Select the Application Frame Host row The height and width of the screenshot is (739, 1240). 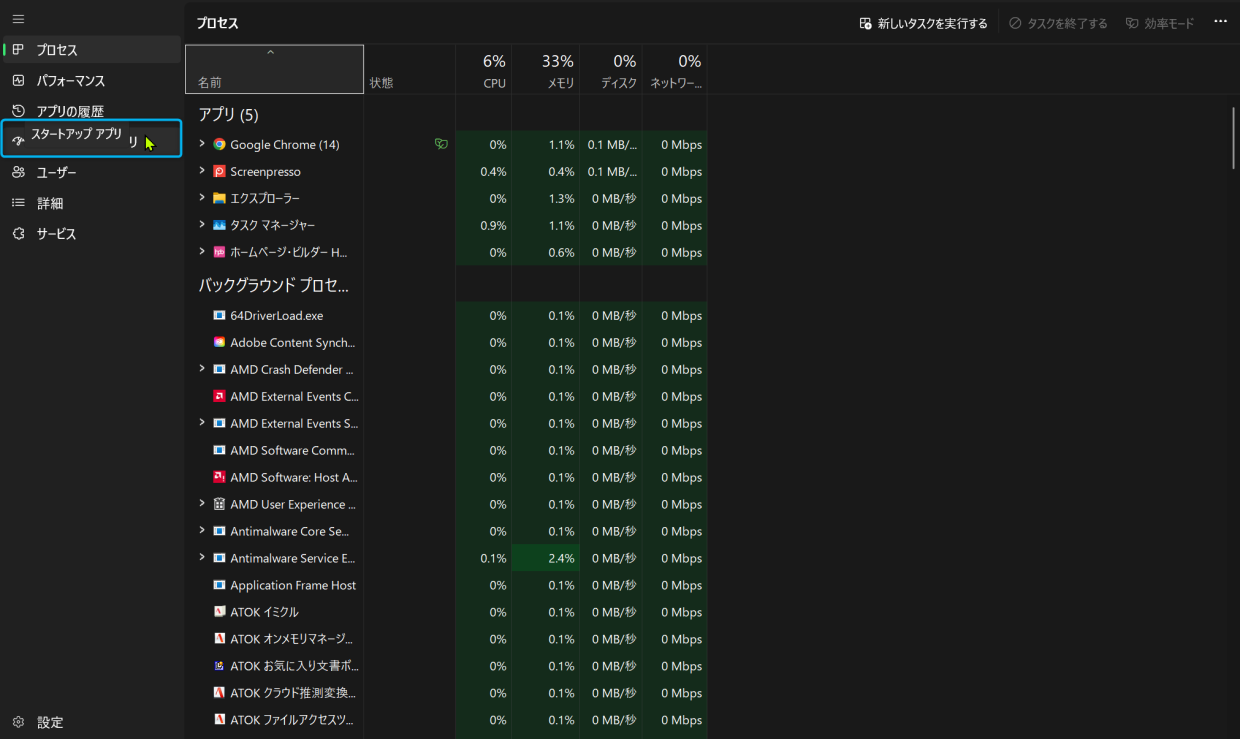coord(292,586)
